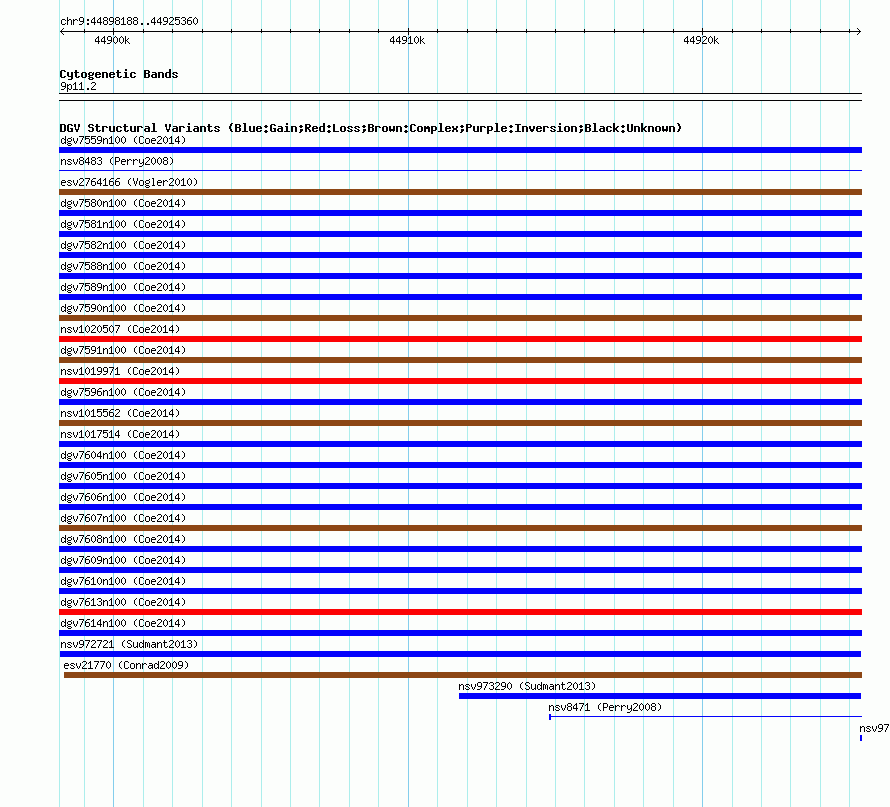This screenshot has height=807, width=890.
Task: Click the right arrow end of the ruler
Action: (x=858, y=31)
